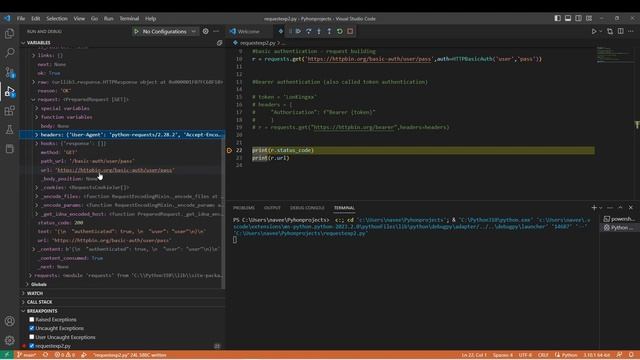Remove the breakpoint on line 22 gutter
The width and height of the screenshot is (640, 360).
pyautogui.click(x=229, y=151)
